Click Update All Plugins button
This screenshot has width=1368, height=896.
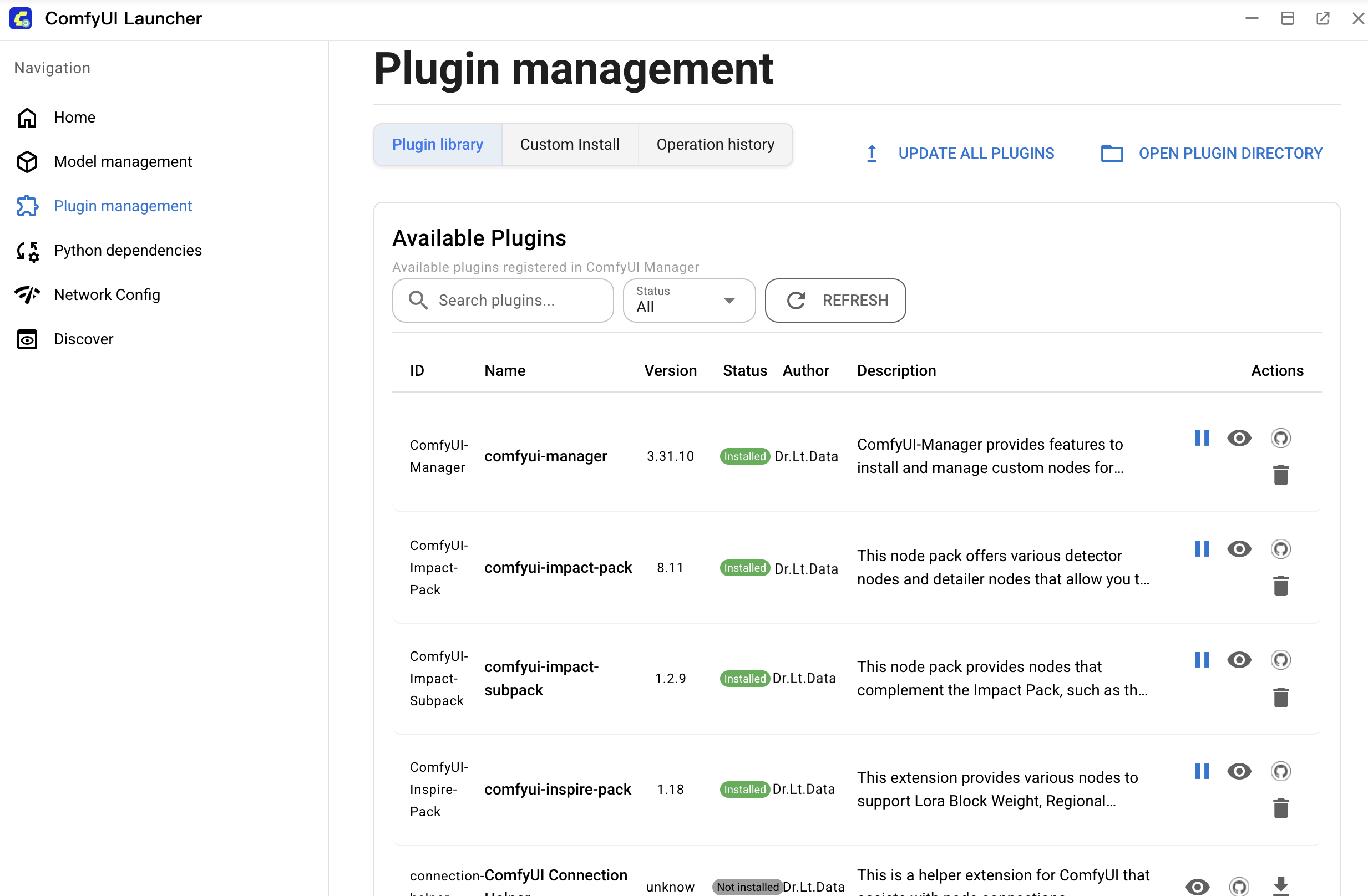pos(960,154)
